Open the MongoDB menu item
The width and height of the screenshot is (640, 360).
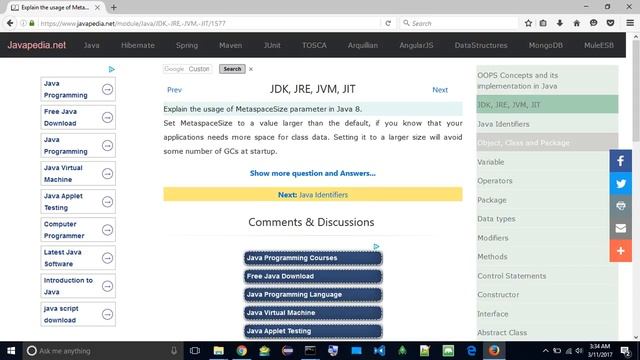pos(546,45)
